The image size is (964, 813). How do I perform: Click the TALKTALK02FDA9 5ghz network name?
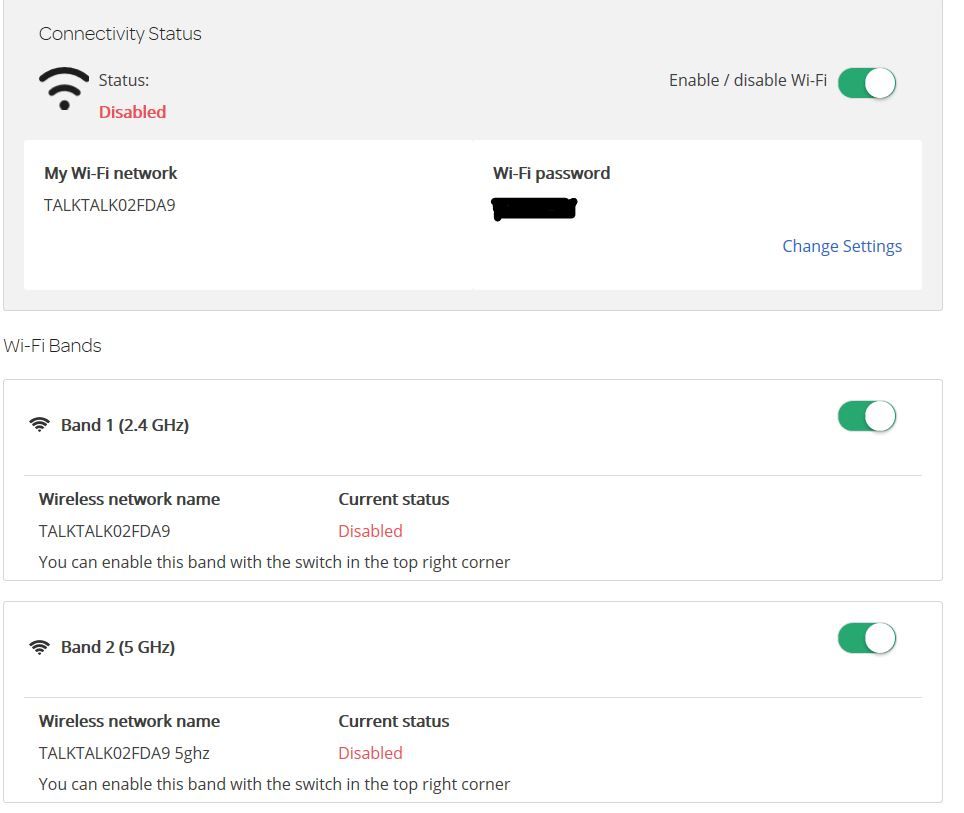tap(125, 753)
